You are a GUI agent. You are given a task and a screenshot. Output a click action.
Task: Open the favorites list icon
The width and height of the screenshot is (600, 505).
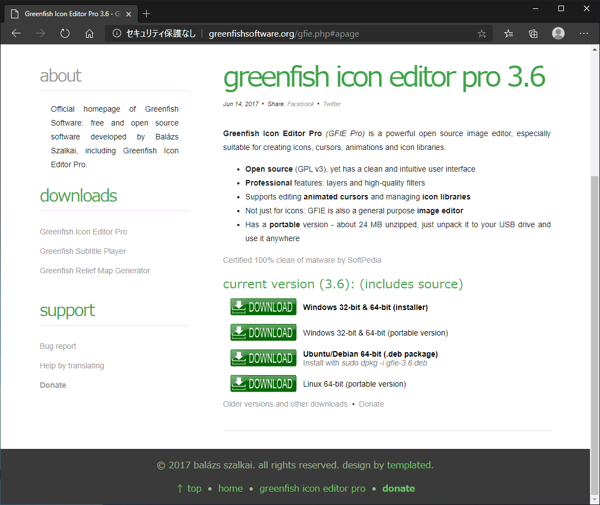point(508,34)
